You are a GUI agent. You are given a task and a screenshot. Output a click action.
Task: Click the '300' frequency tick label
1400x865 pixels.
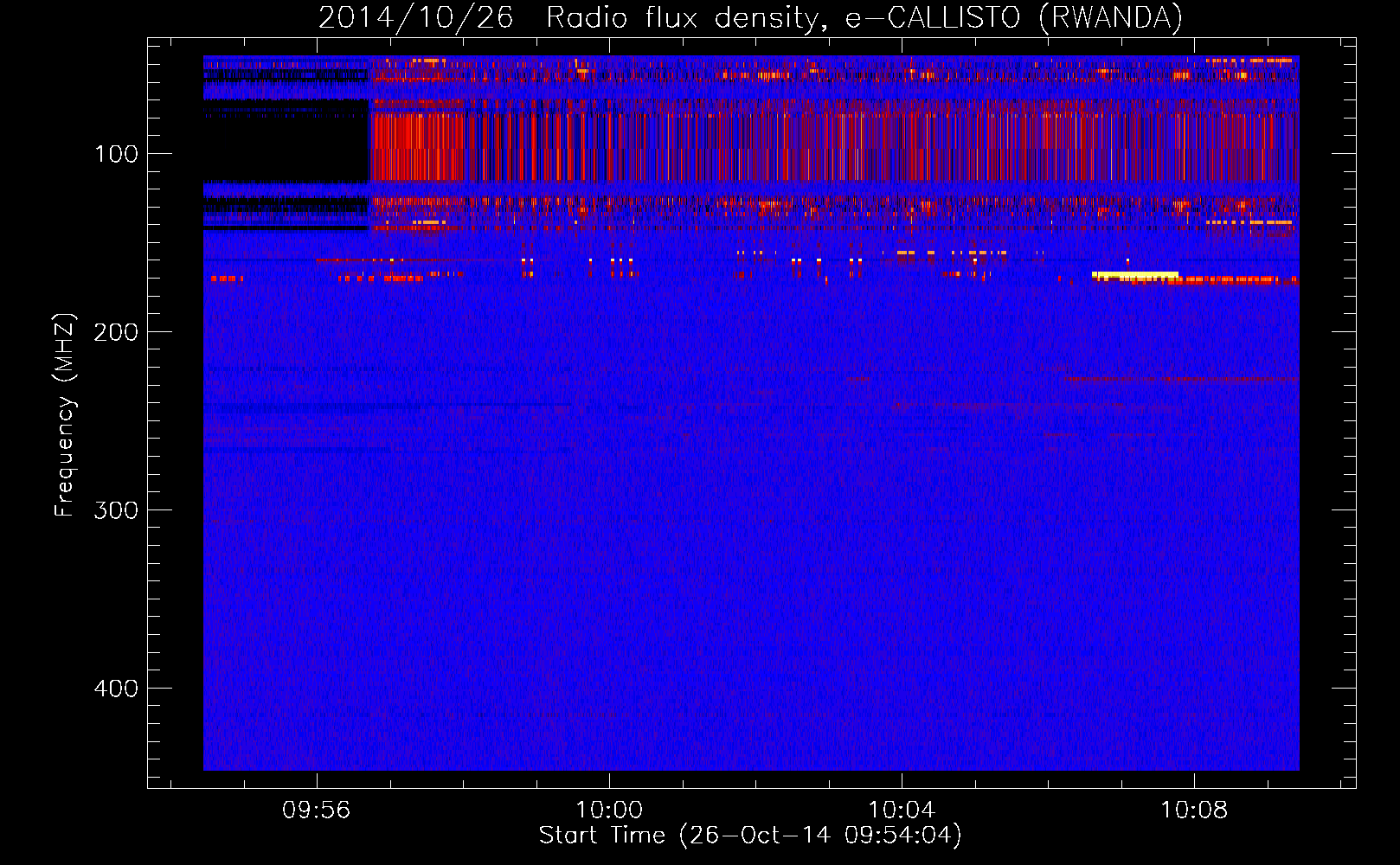click(x=116, y=510)
